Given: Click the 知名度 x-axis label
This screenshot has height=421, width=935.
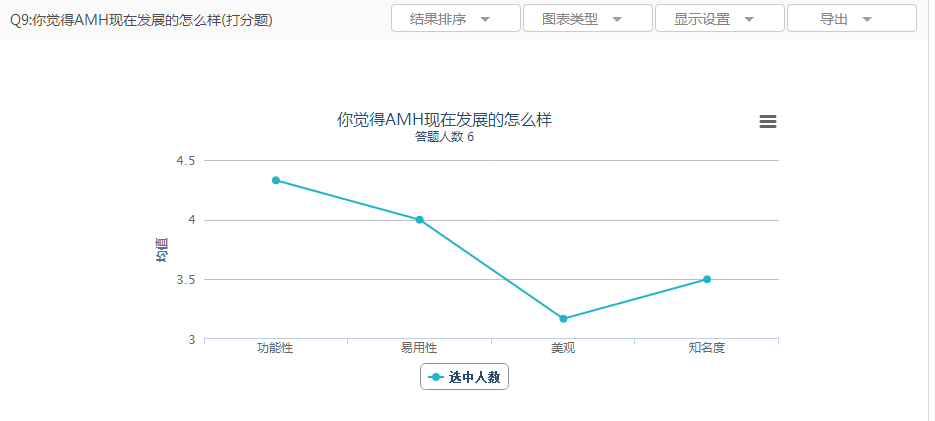Looking at the screenshot, I should [706, 348].
